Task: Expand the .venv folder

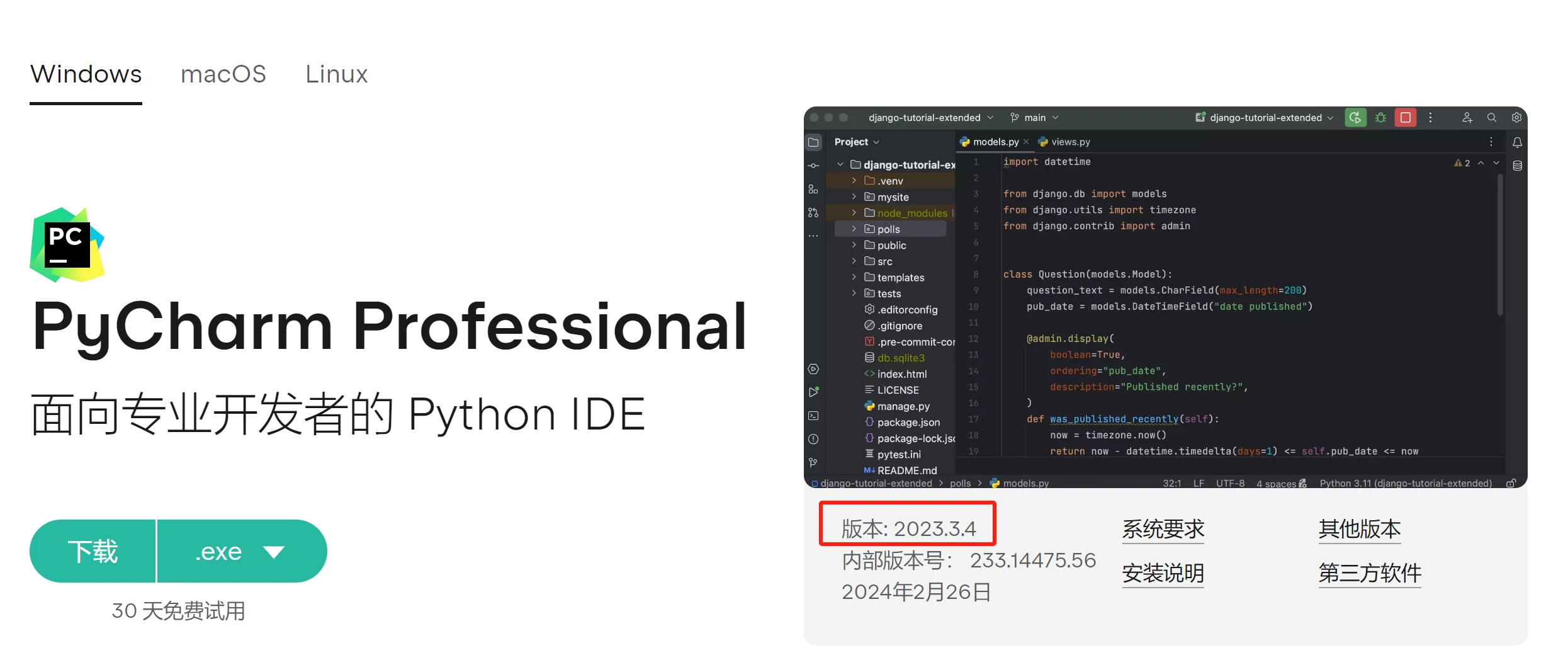Action: point(854,181)
